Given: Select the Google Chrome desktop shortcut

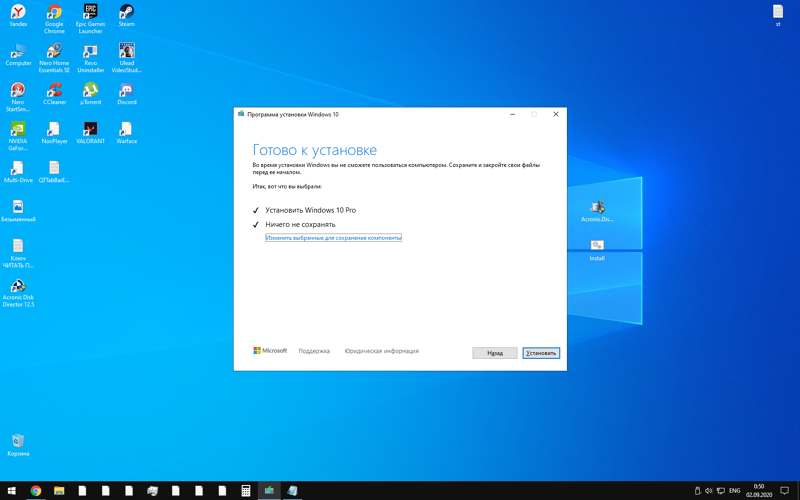Looking at the screenshot, I should (54, 19).
